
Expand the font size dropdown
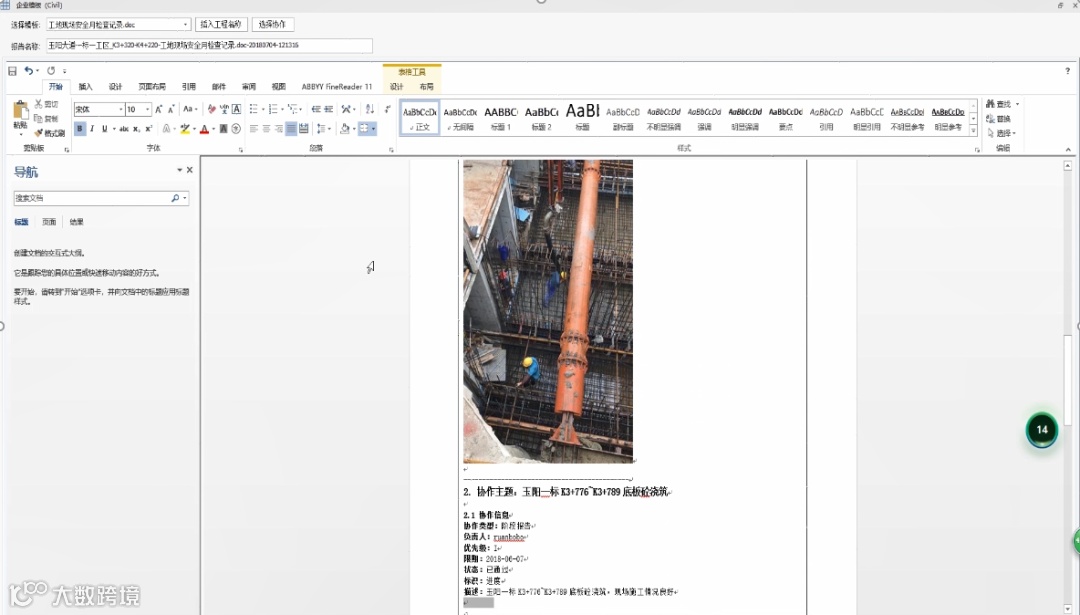coord(147,109)
